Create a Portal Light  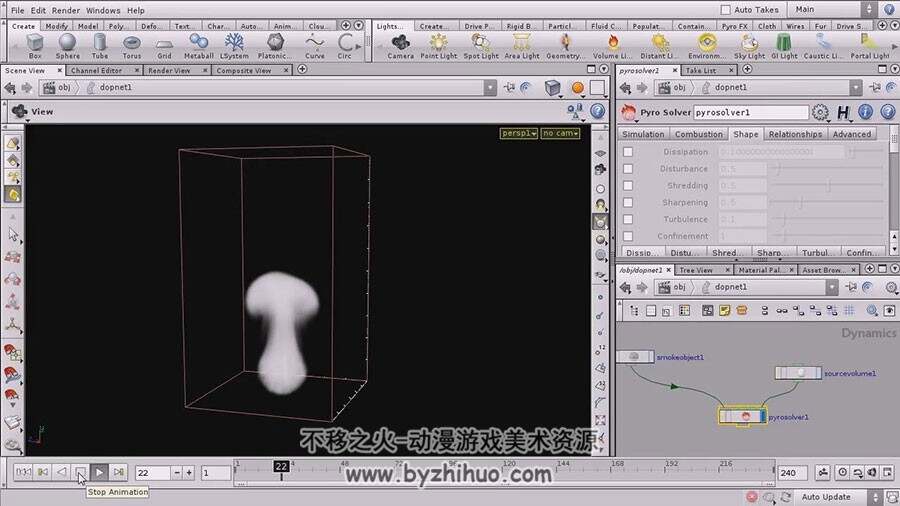(x=870, y=46)
